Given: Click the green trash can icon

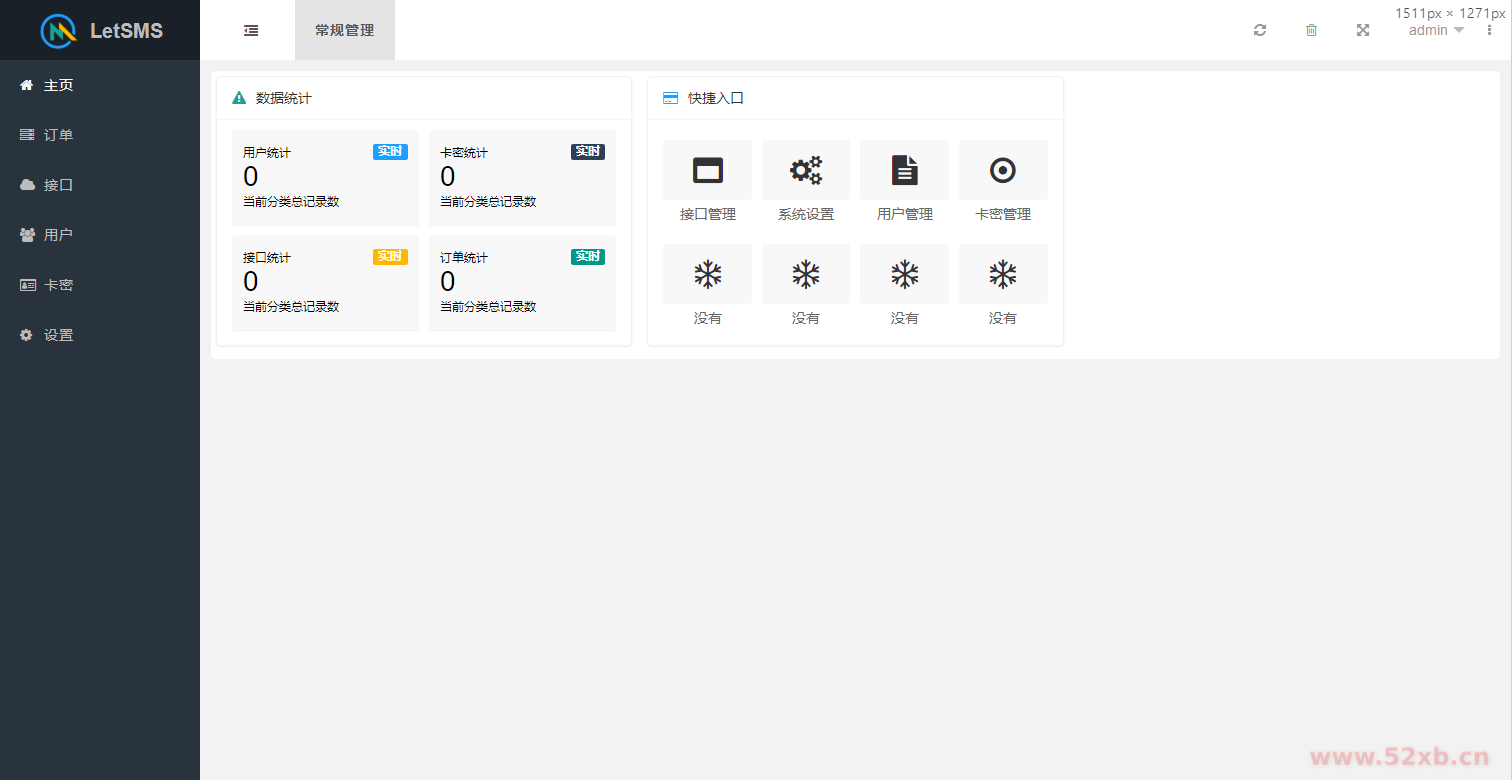Looking at the screenshot, I should coord(1311,30).
